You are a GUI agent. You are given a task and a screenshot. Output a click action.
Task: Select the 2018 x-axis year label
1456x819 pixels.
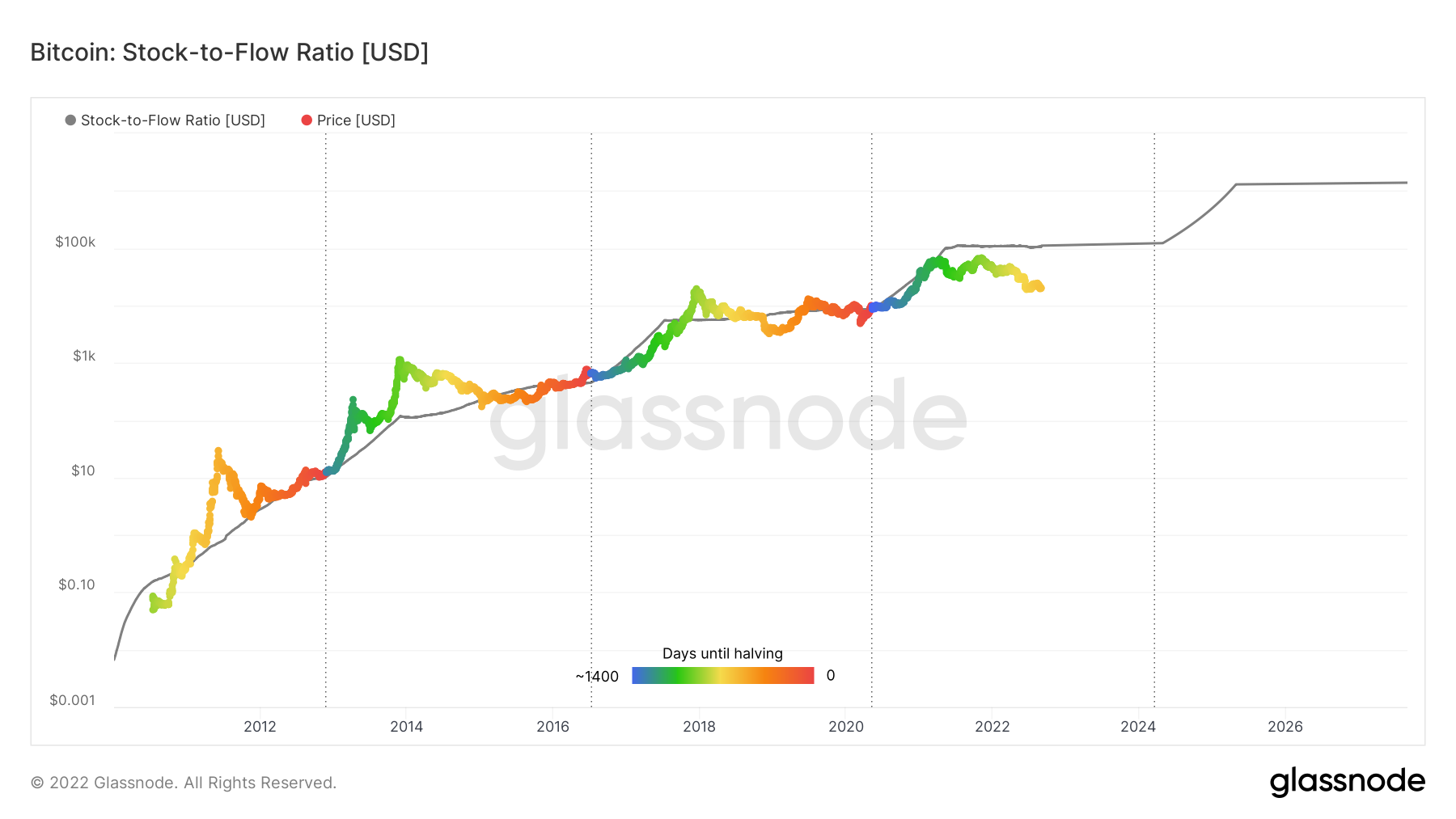coord(699,726)
